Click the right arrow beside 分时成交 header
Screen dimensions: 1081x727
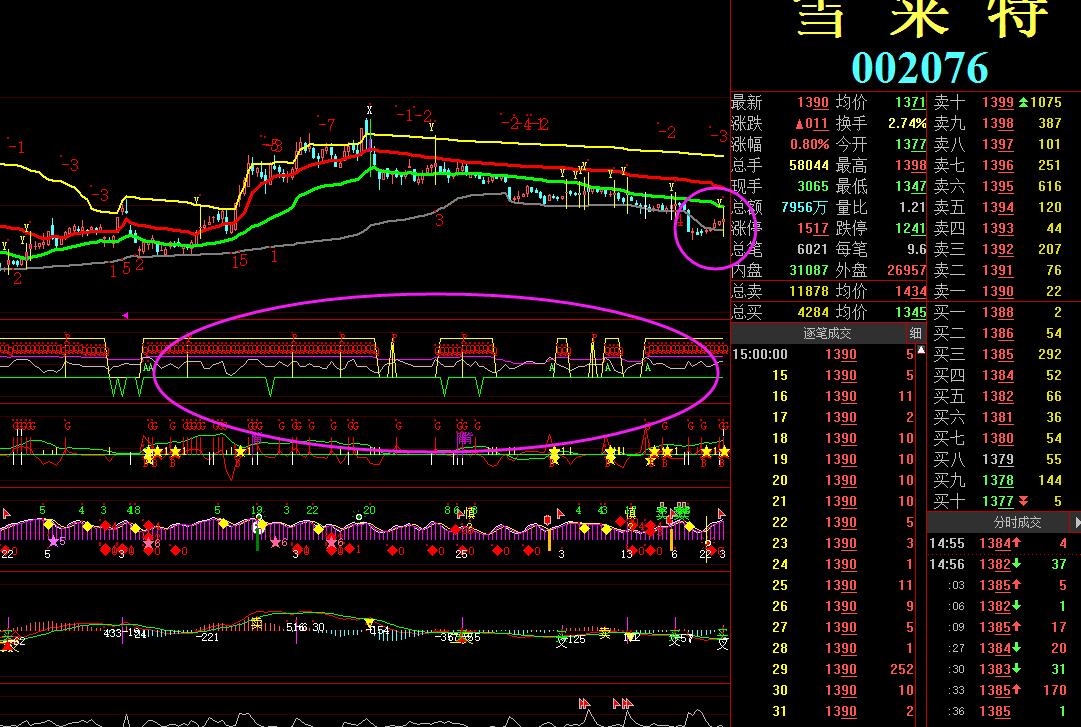1076,522
